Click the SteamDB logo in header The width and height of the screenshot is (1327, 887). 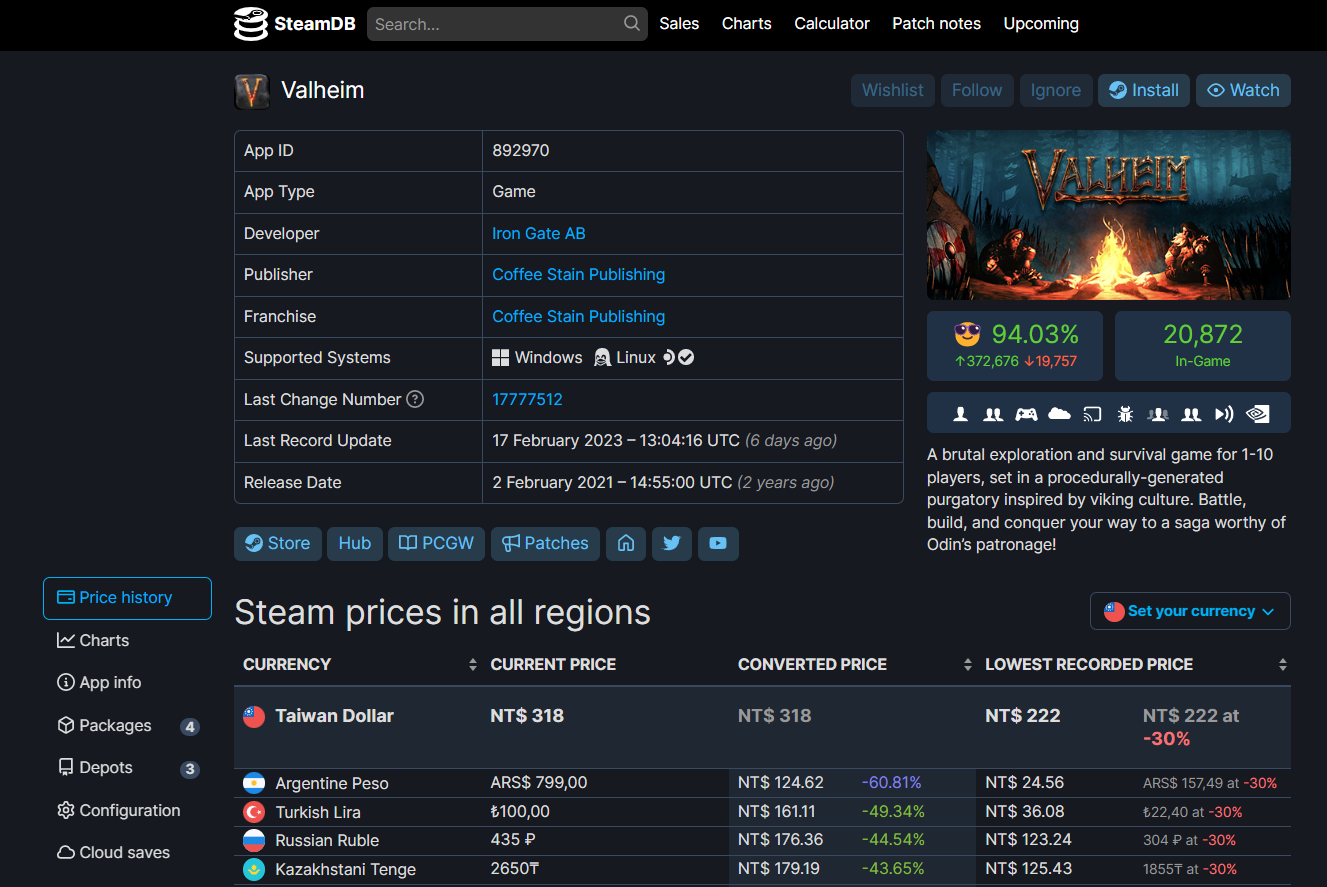coord(294,24)
